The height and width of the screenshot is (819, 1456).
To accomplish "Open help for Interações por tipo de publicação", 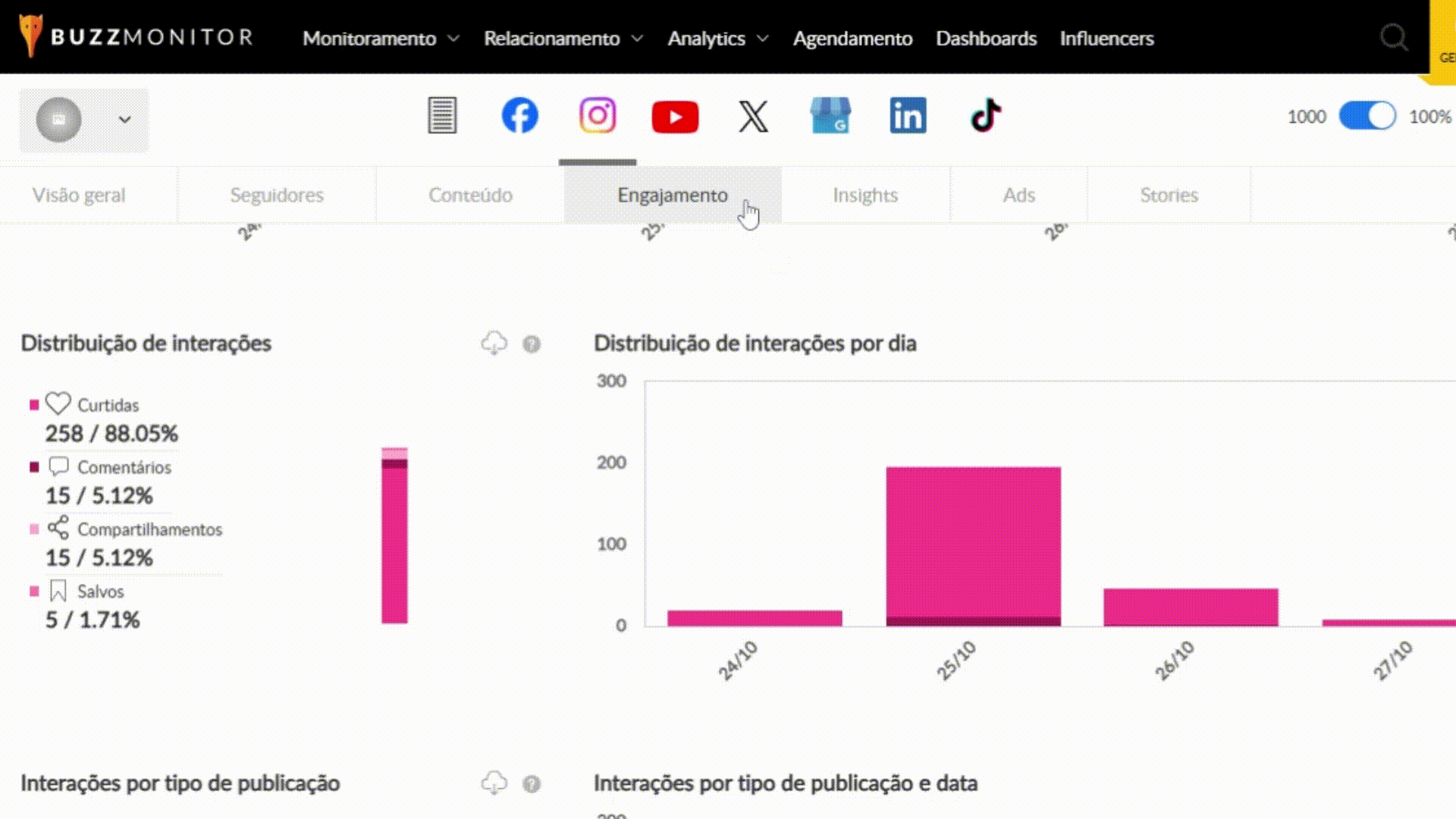I will pyautogui.click(x=532, y=784).
